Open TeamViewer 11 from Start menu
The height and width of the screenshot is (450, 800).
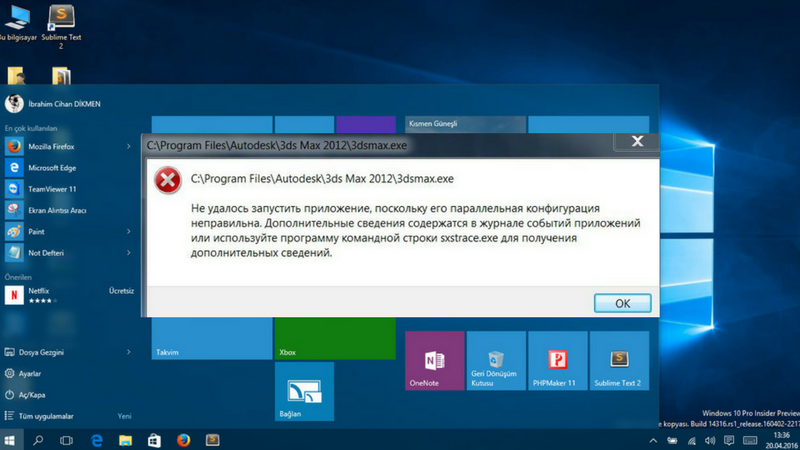(68, 189)
